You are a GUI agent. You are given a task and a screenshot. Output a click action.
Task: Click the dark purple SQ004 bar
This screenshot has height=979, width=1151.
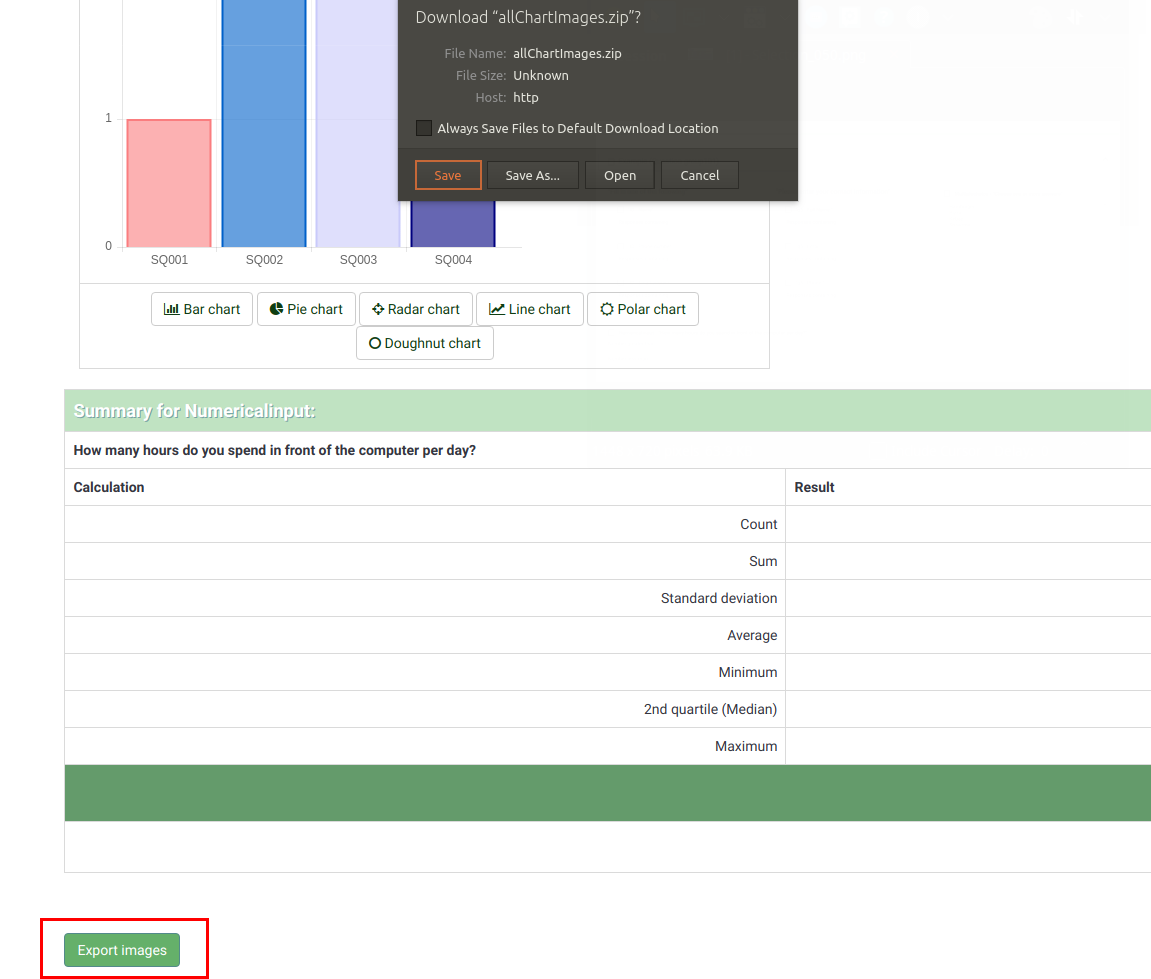pos(453,223)
